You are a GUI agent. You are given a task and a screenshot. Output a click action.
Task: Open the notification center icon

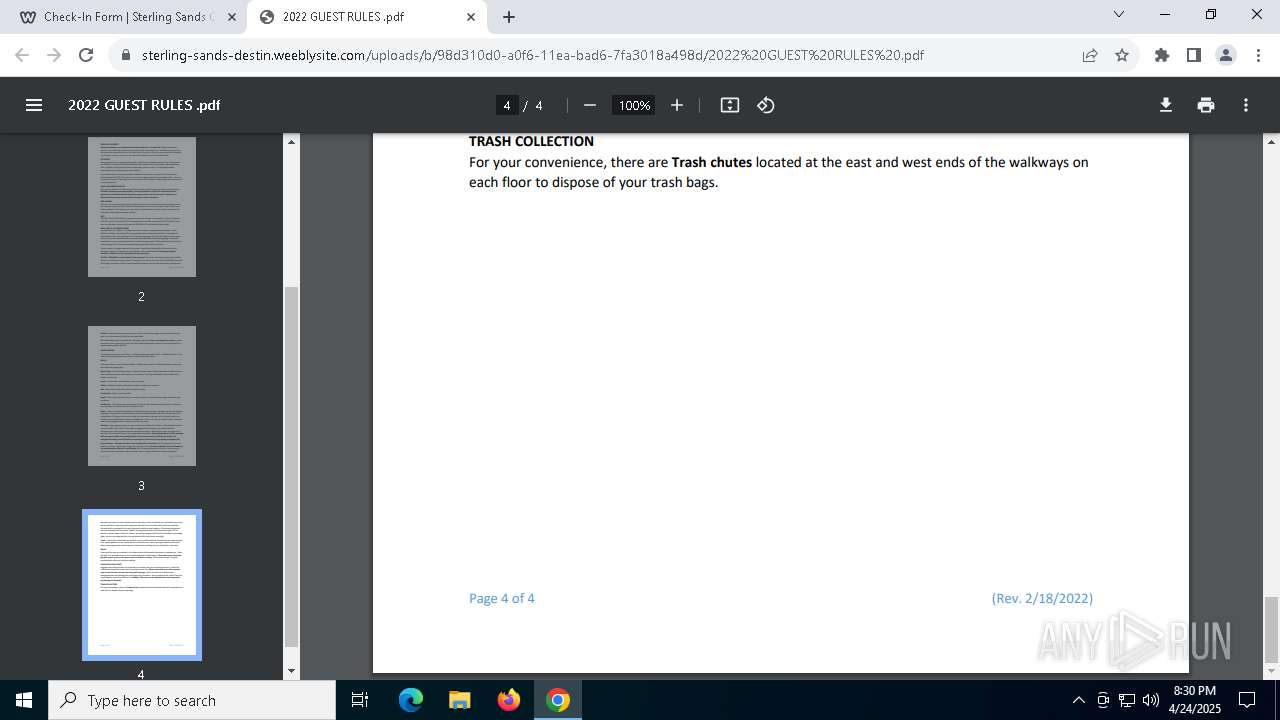pyautogui.click(x=1247, y=700)
